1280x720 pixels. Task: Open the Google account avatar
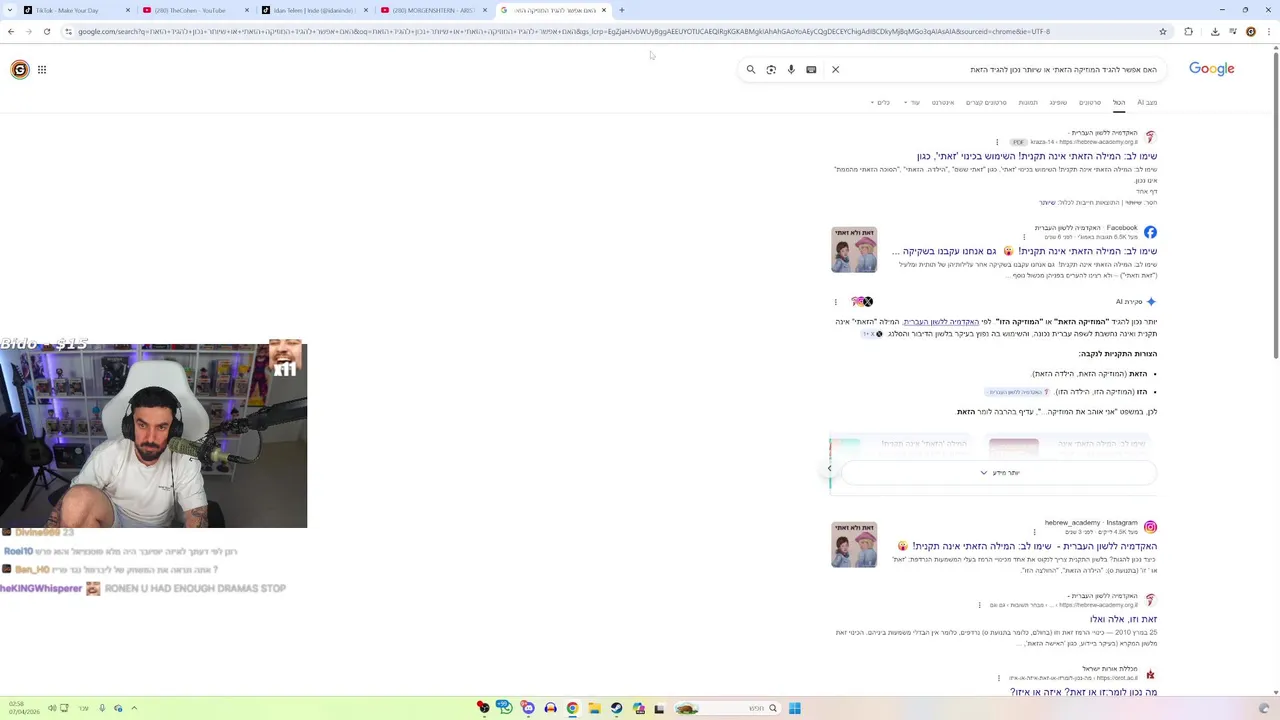point(20,69)
